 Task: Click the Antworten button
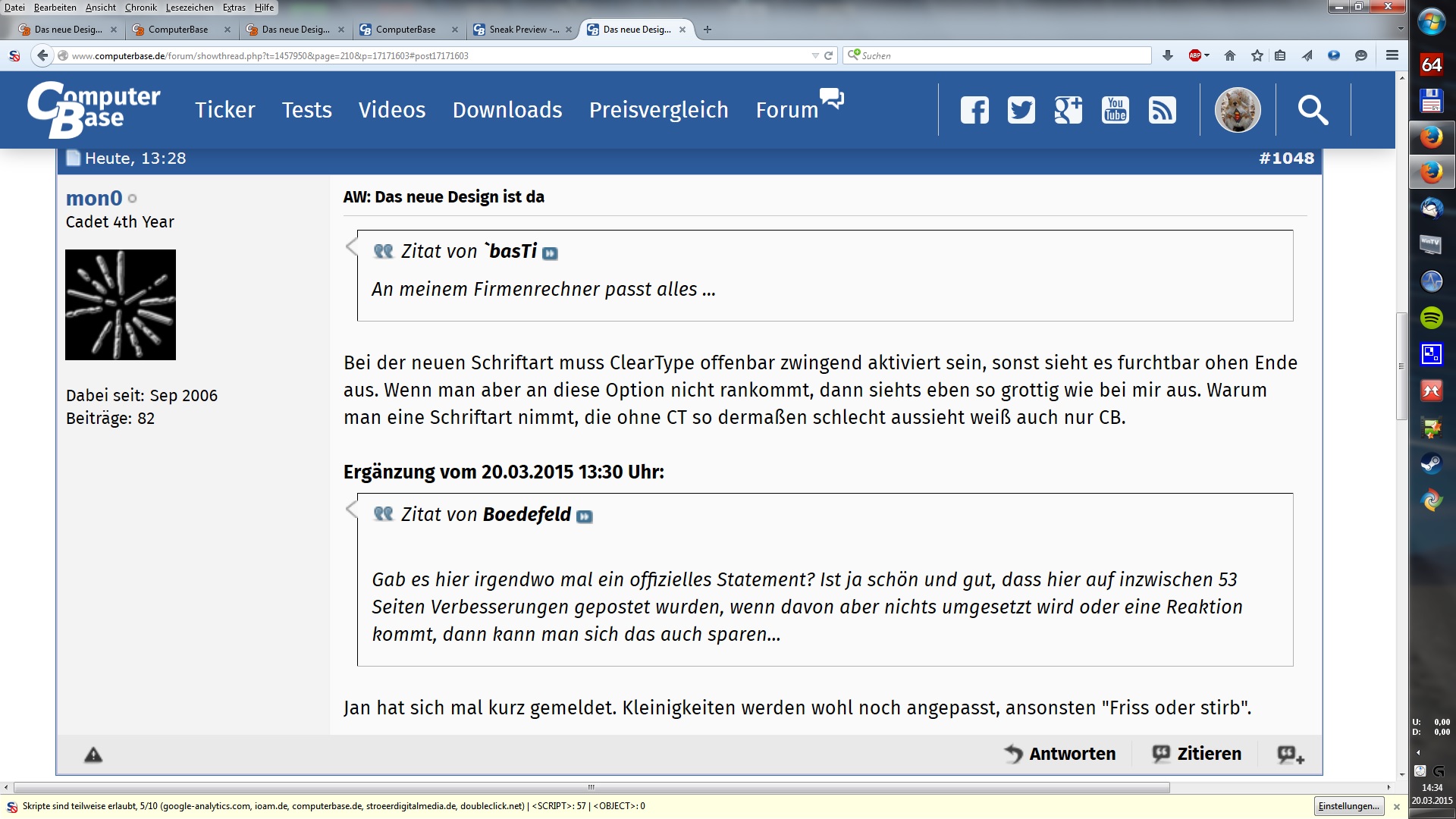1060,754
